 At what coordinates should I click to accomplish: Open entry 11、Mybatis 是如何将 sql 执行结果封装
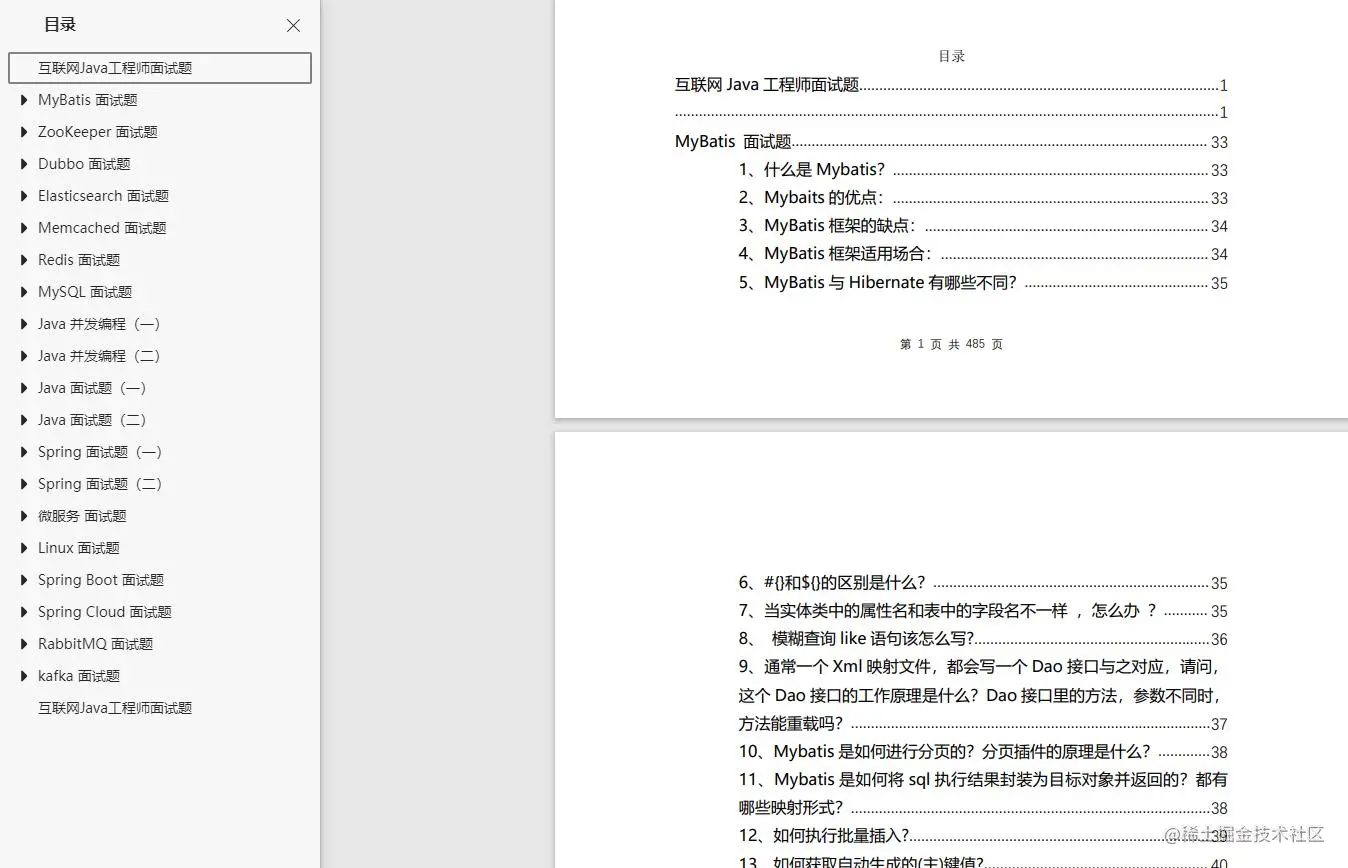[983, 793]
